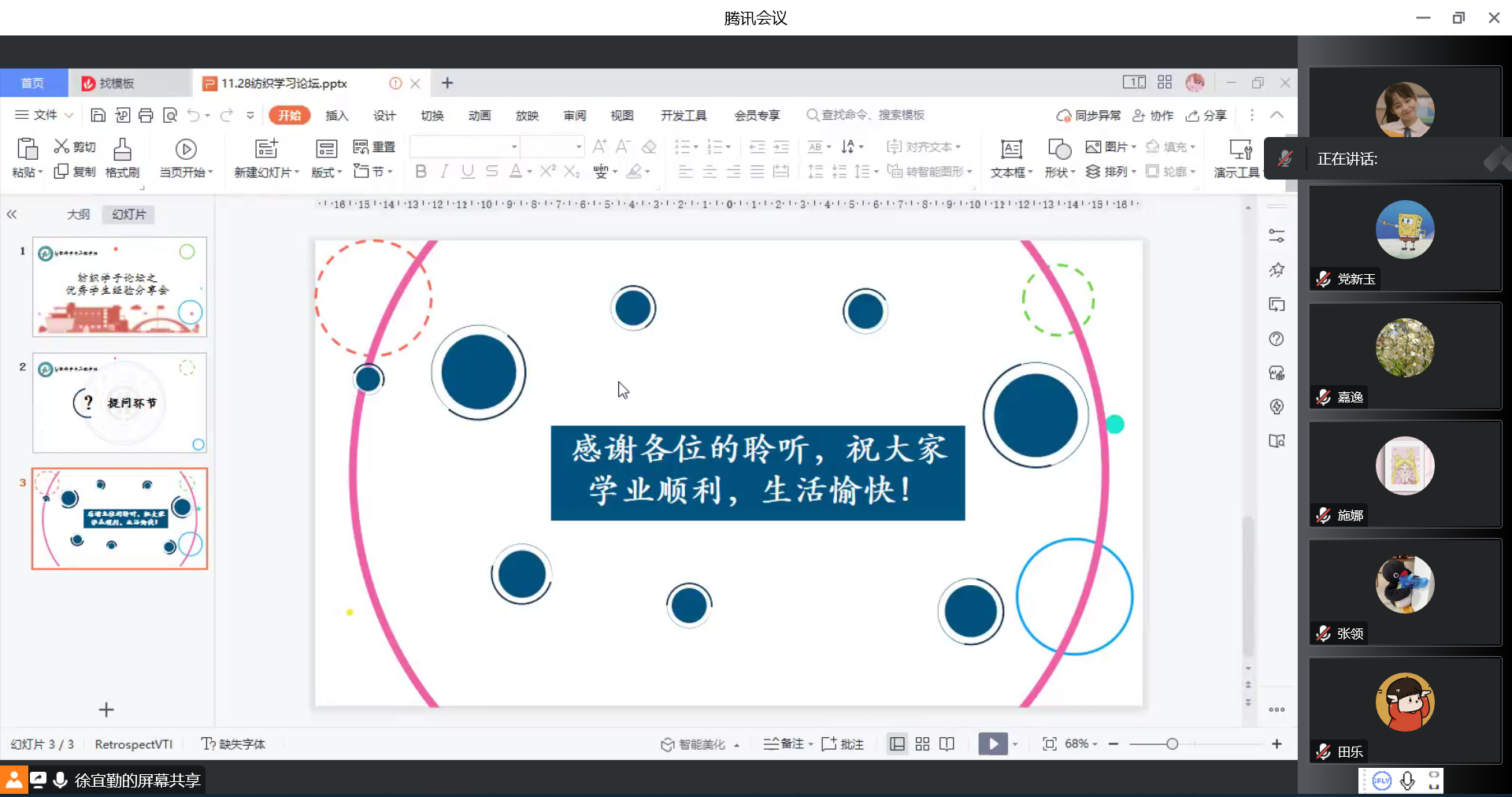This screenshot has width=1512, height=797.
Task: Adjust the zoom slider handle
Action: [1172, 744]
